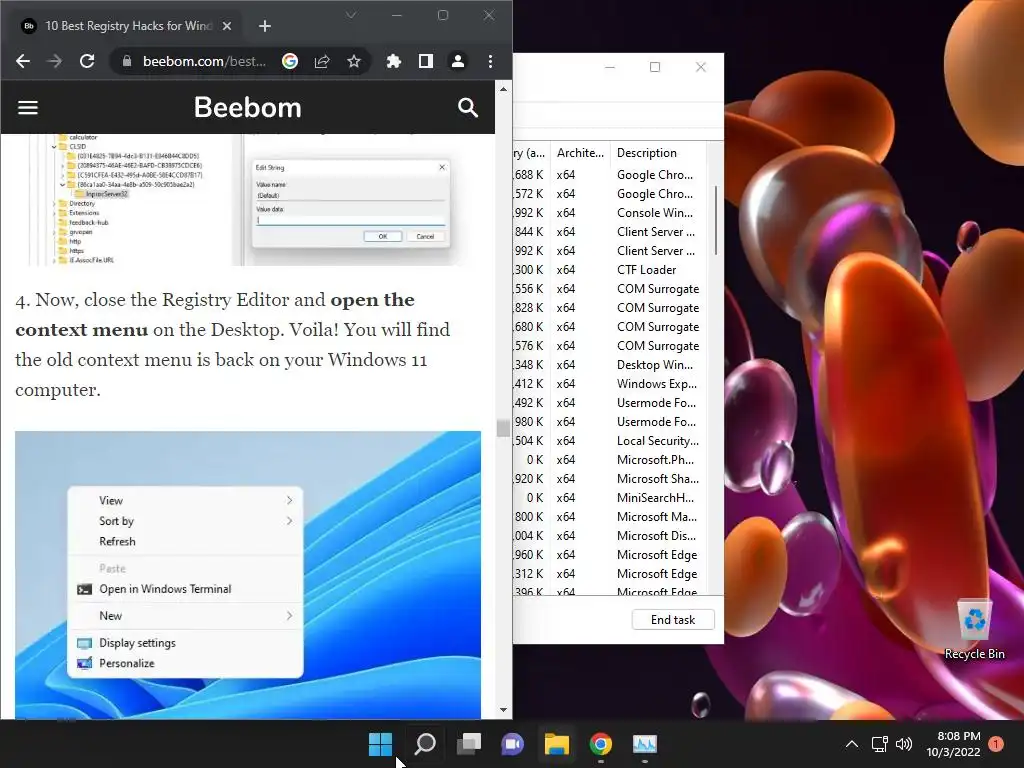Screen dimensions: 1024x768
Task: Select the Microsoft Sha... process row
Action: [612, 479]
